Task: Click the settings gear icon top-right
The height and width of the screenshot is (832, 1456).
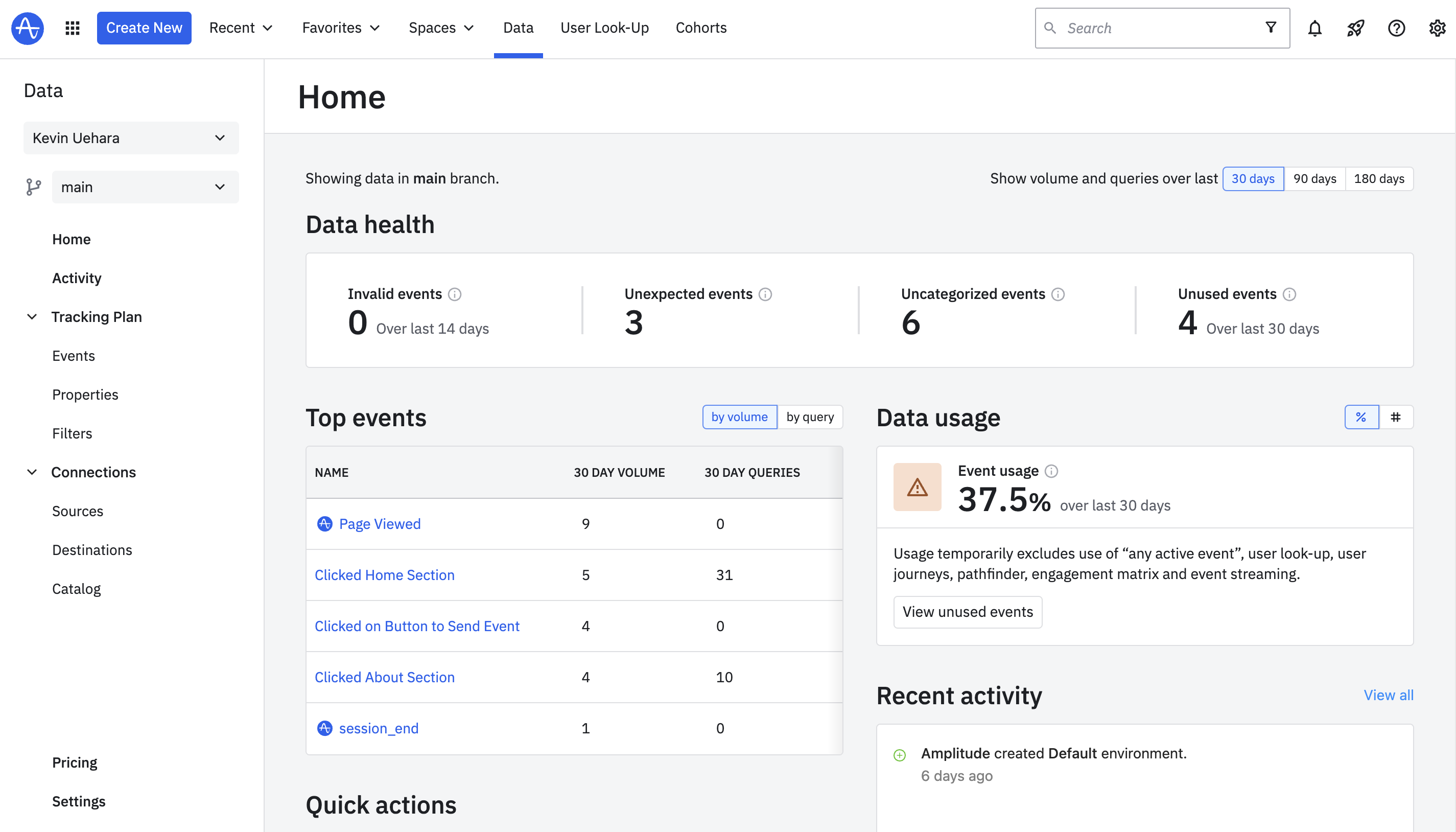Action: 1436,28
